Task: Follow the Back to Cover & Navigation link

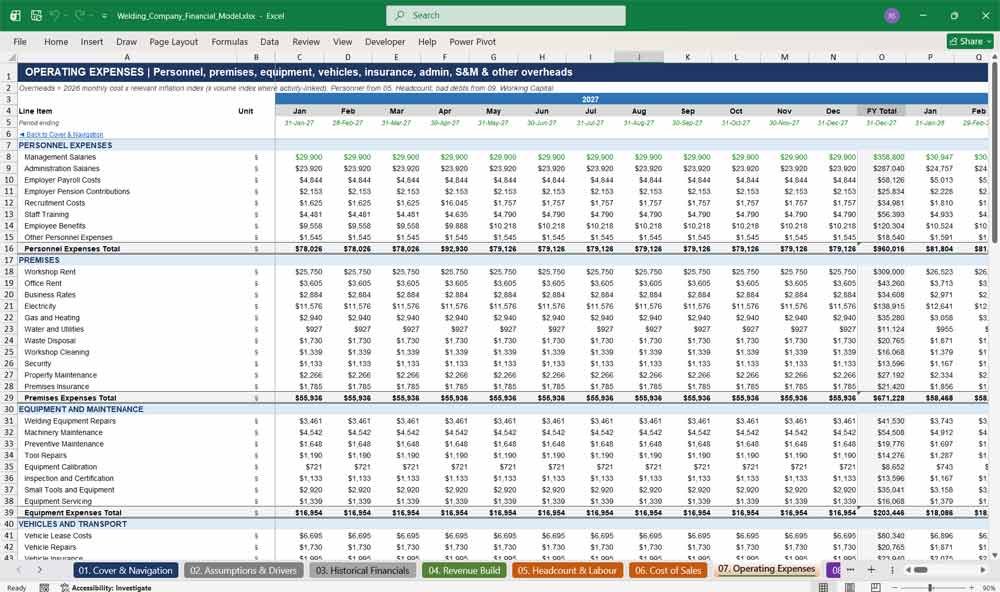Action: click(61, 135)
